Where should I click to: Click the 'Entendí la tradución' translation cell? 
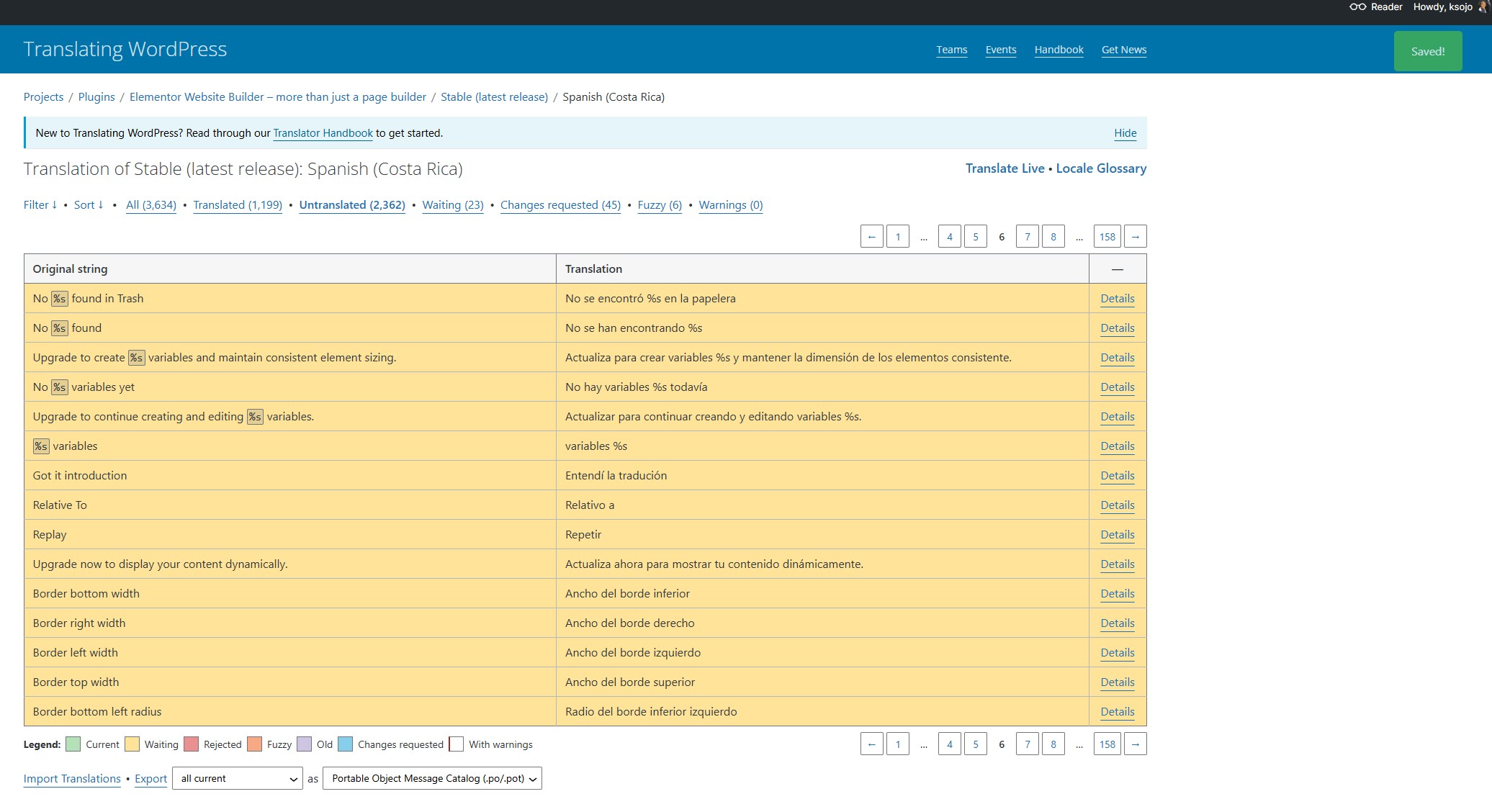click(x=822, y=476)
